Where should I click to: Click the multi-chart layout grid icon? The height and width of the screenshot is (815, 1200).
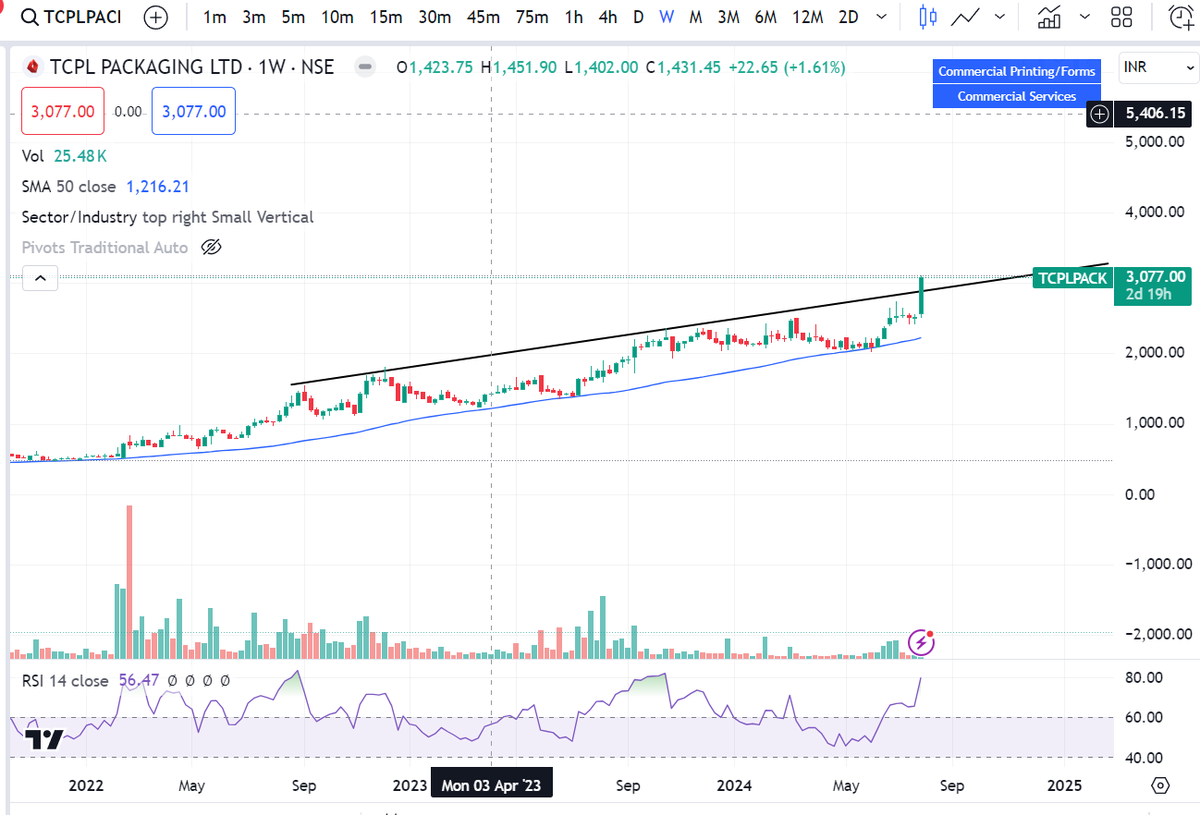pyautogui.click(x=1124, y=17)
